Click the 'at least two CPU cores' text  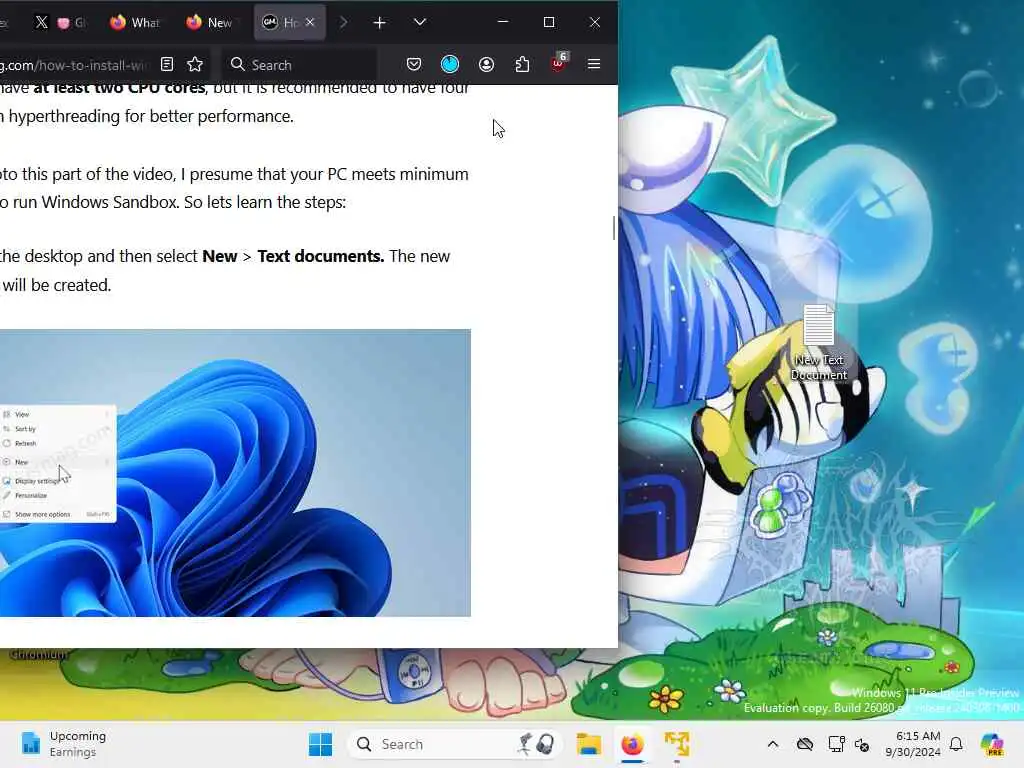coord(120,88)
